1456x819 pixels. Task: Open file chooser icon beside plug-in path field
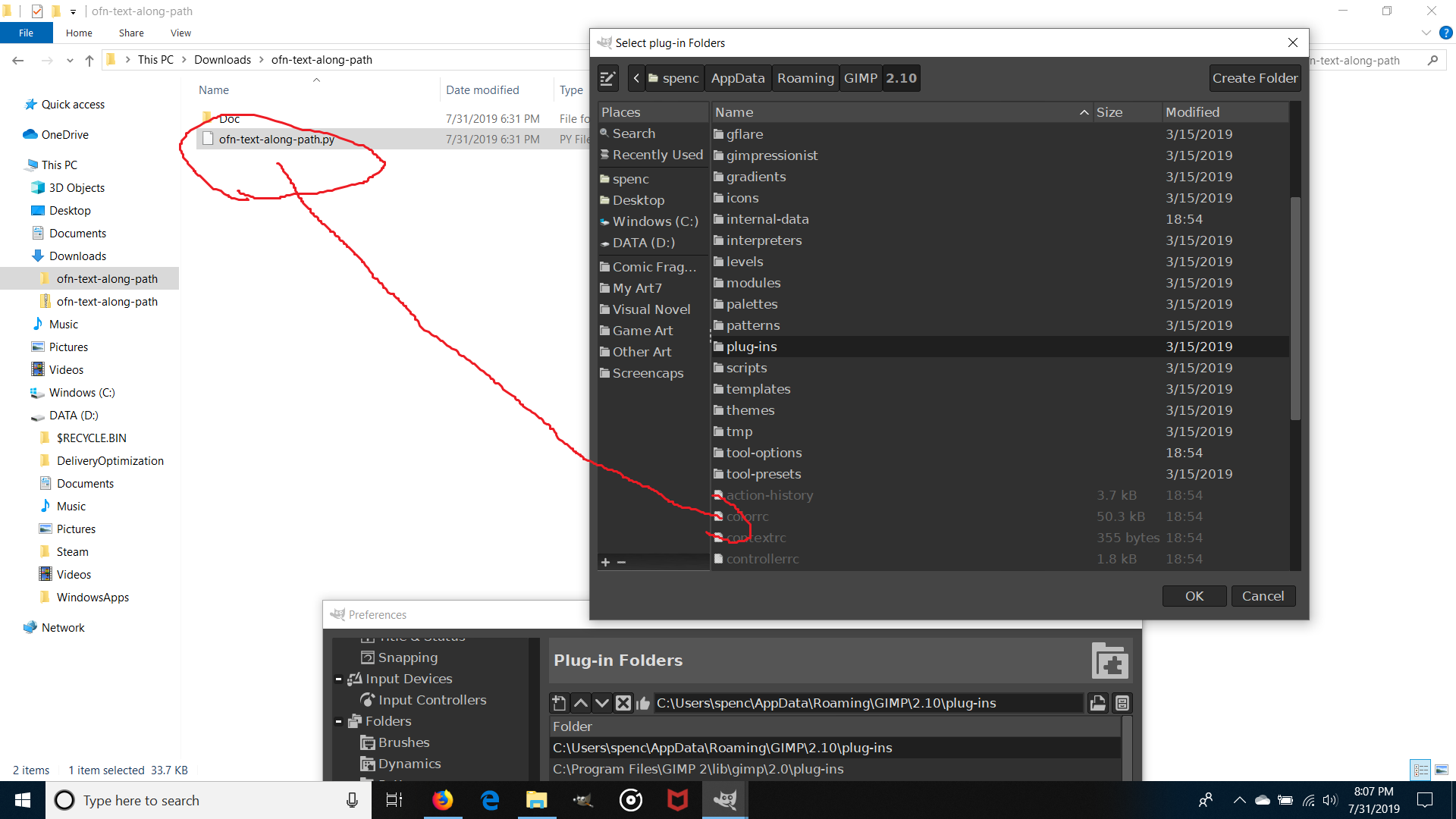(x=1097, y=703)
